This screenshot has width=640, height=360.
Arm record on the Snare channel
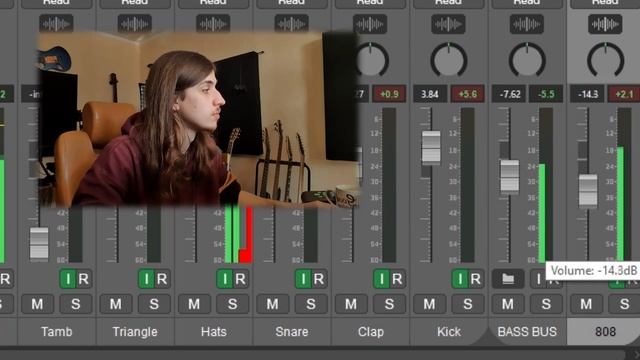point(319,279)
